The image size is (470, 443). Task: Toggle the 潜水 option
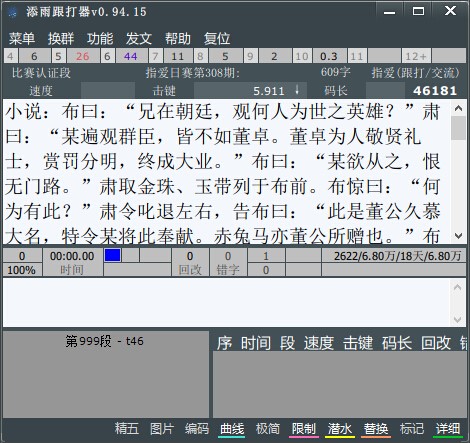[339, 429]
